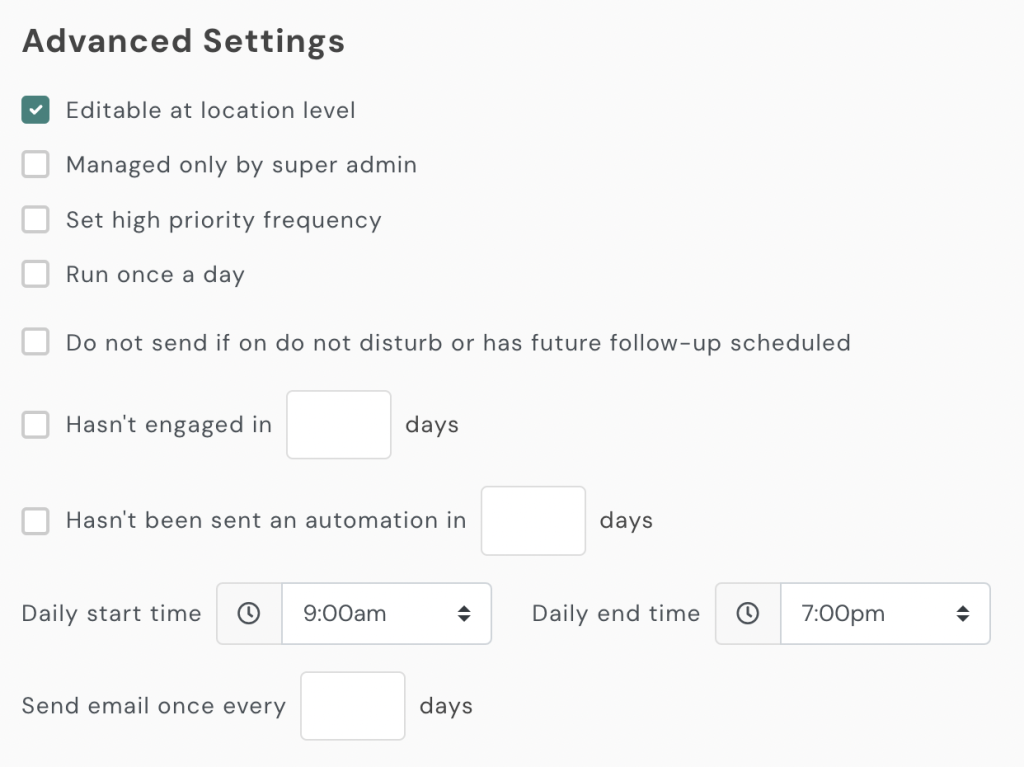Click the Advanced Settings heading
This screenshot has height=767, width=1024.
tap(183, 42)
